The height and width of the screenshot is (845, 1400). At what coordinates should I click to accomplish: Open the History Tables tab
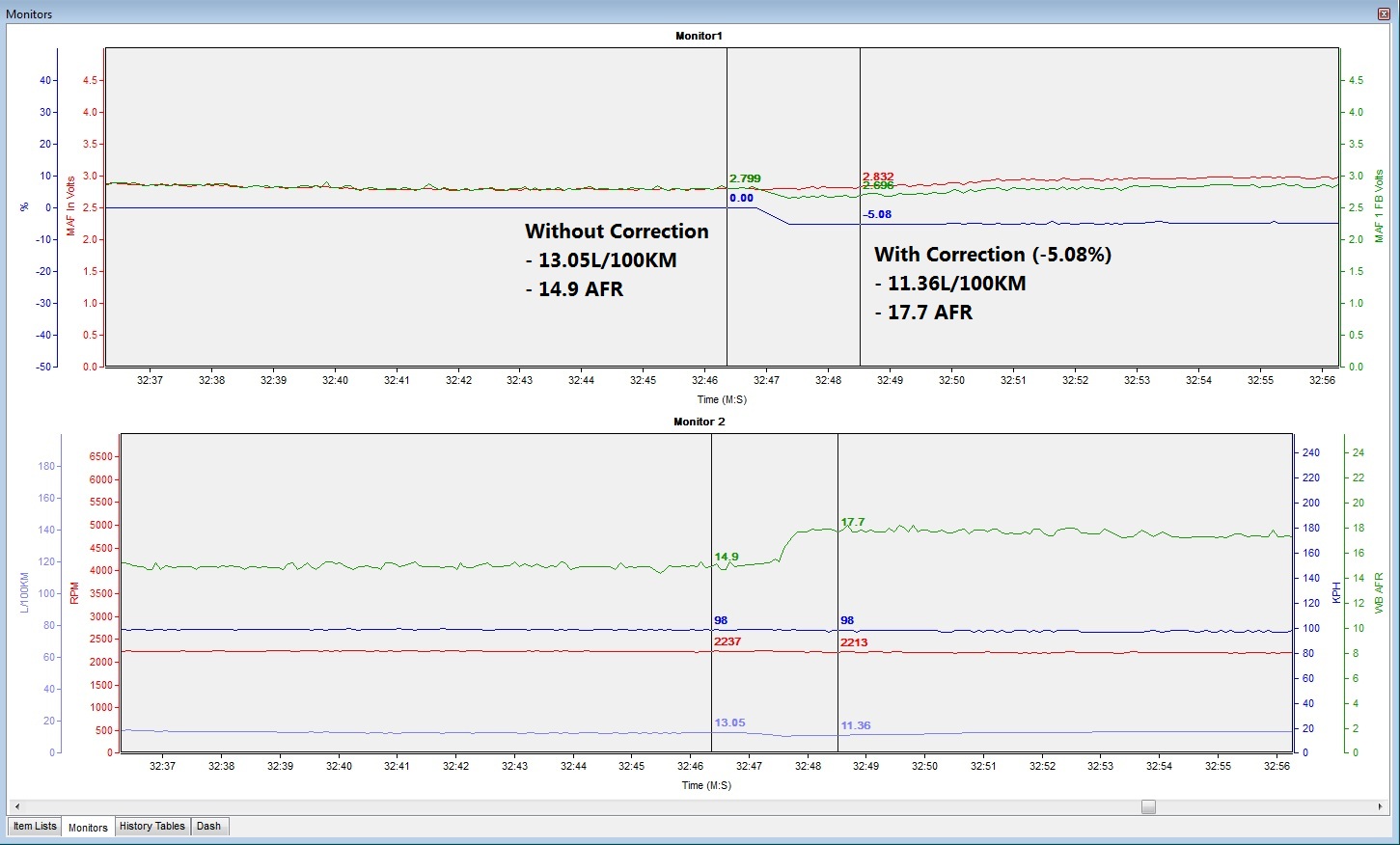pos(151,827)
